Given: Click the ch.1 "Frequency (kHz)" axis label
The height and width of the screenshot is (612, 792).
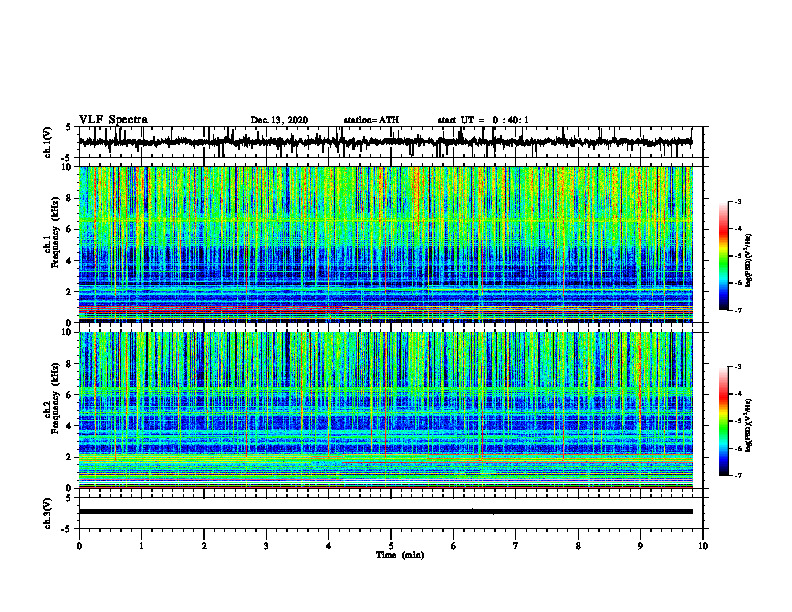Looking at the screenshot, I should point(55,232).
